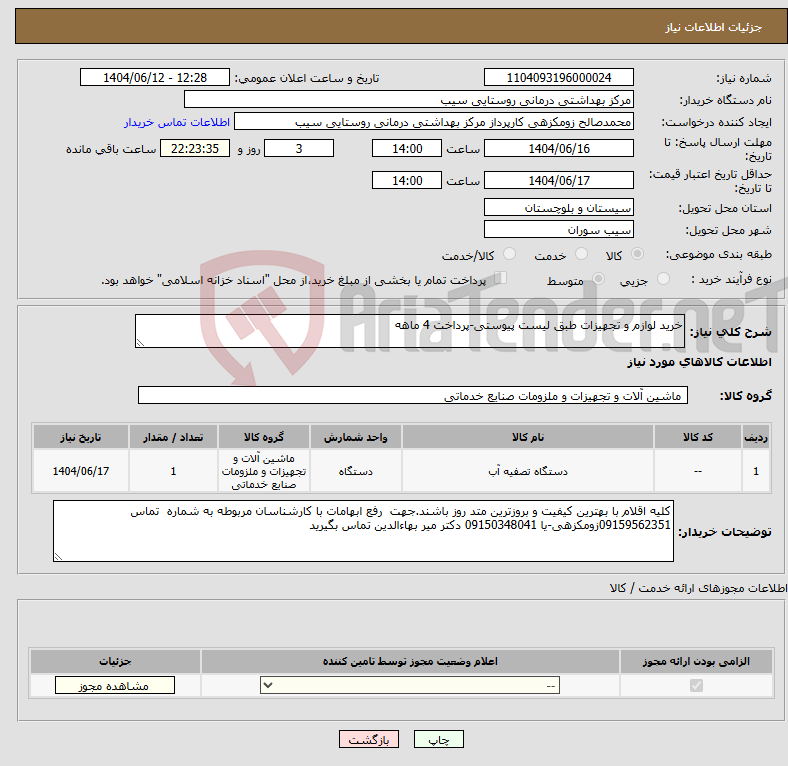The height and width of the screenshot is (766, 788).
Task: Click the resize grip of buyer notes textarea
Action: 58,557
